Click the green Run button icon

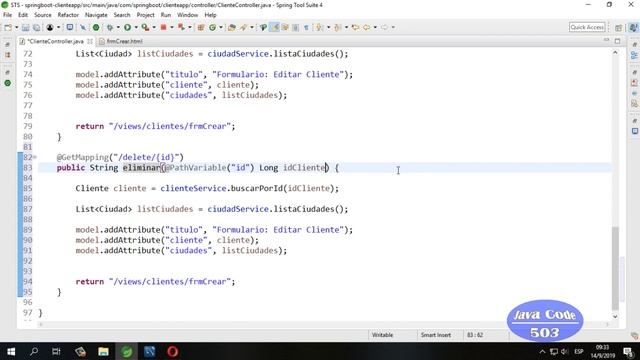click(127, 27)
